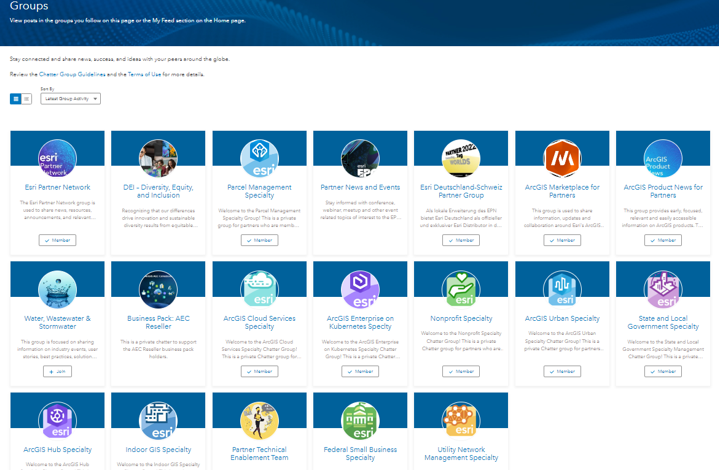Open the ArcGIS Urban Specialty icon
Viewport: 719px width, 470px height.
click(x=562, y=289)
